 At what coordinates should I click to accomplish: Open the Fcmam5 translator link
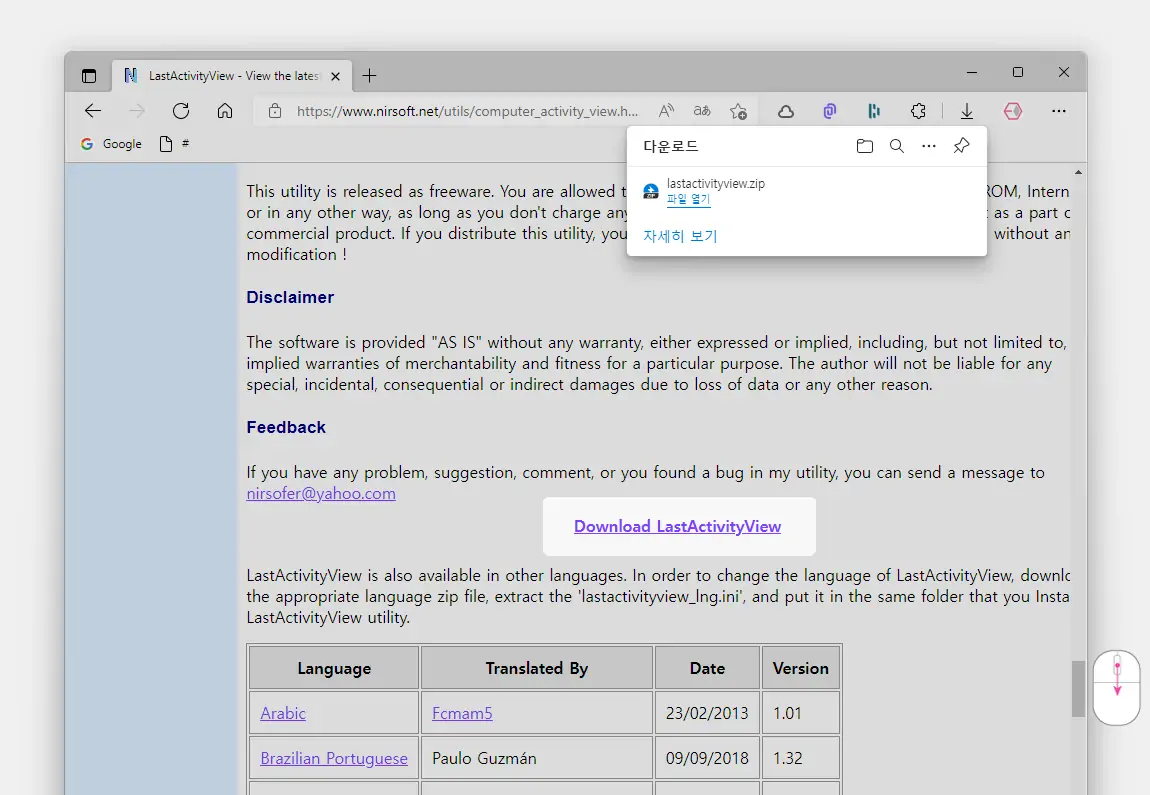(462, 713)
